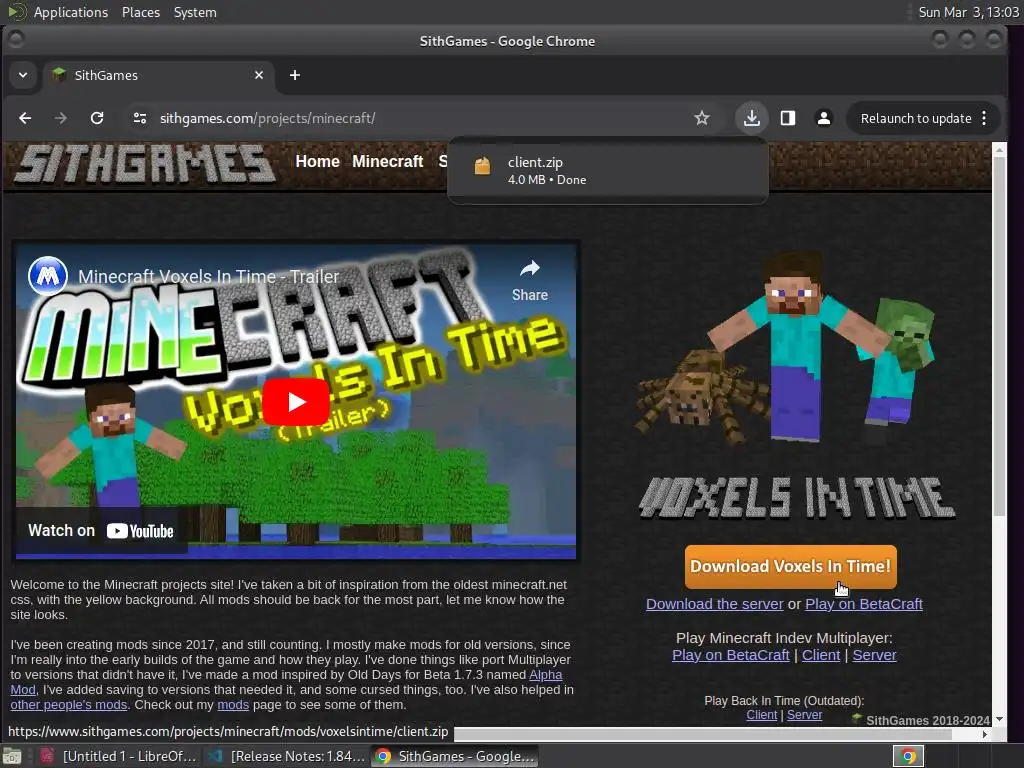
Task: Expand the tab search dropdown arrow
Action: (x=23, y=75)
